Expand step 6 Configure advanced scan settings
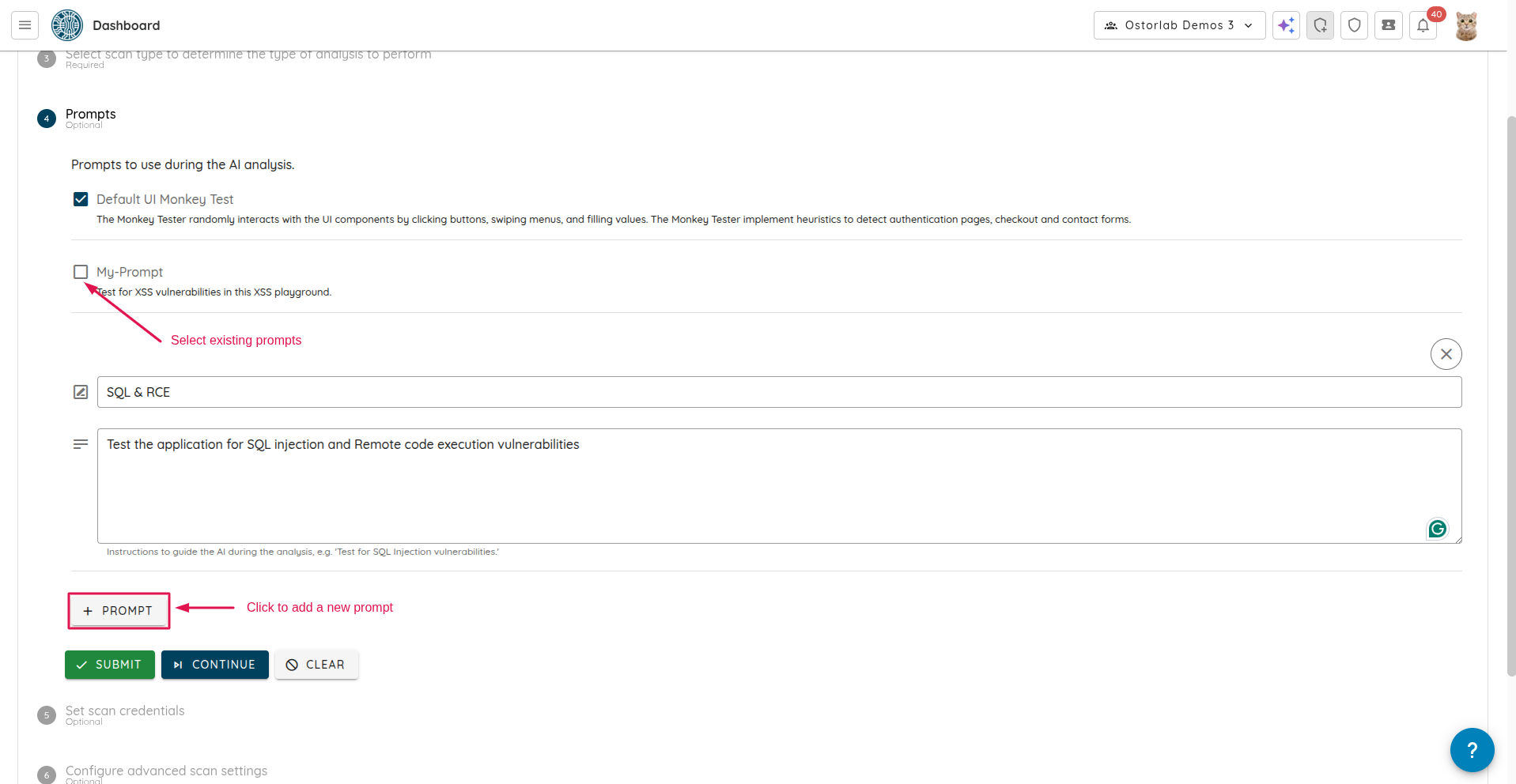This screenshot has height=784, width=1516. (166, 771)
